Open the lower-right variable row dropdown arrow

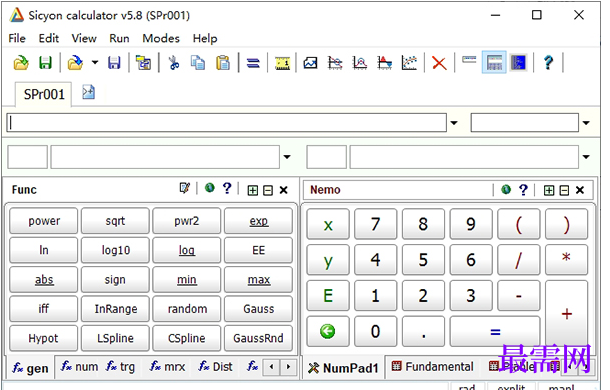click(586, 157)
